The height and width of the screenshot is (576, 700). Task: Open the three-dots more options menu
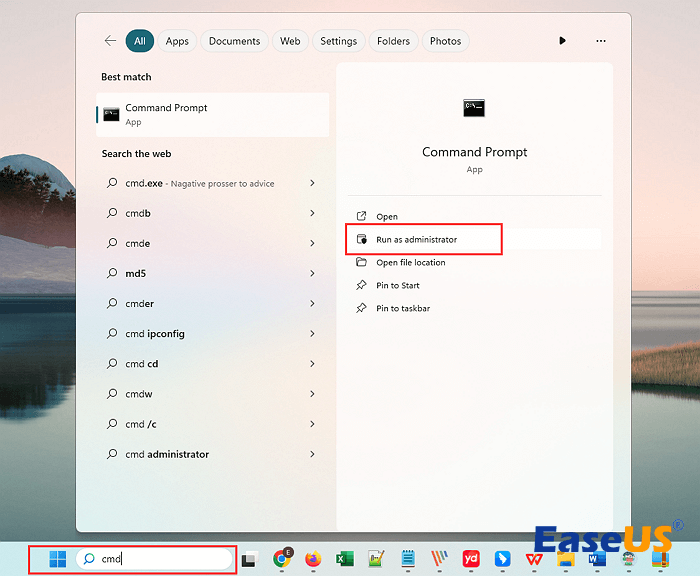click(x=600, y=41)
